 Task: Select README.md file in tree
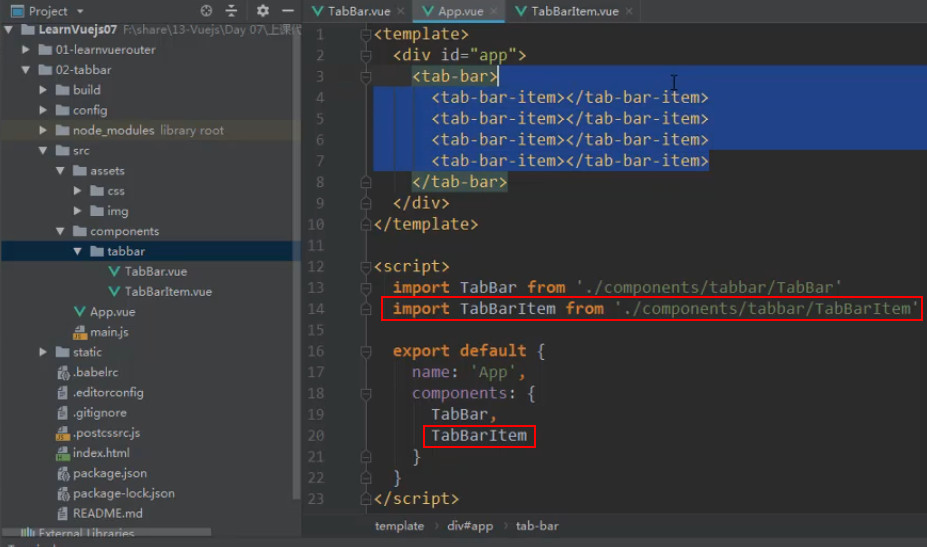pyautogui.click(x=108, y=513)
